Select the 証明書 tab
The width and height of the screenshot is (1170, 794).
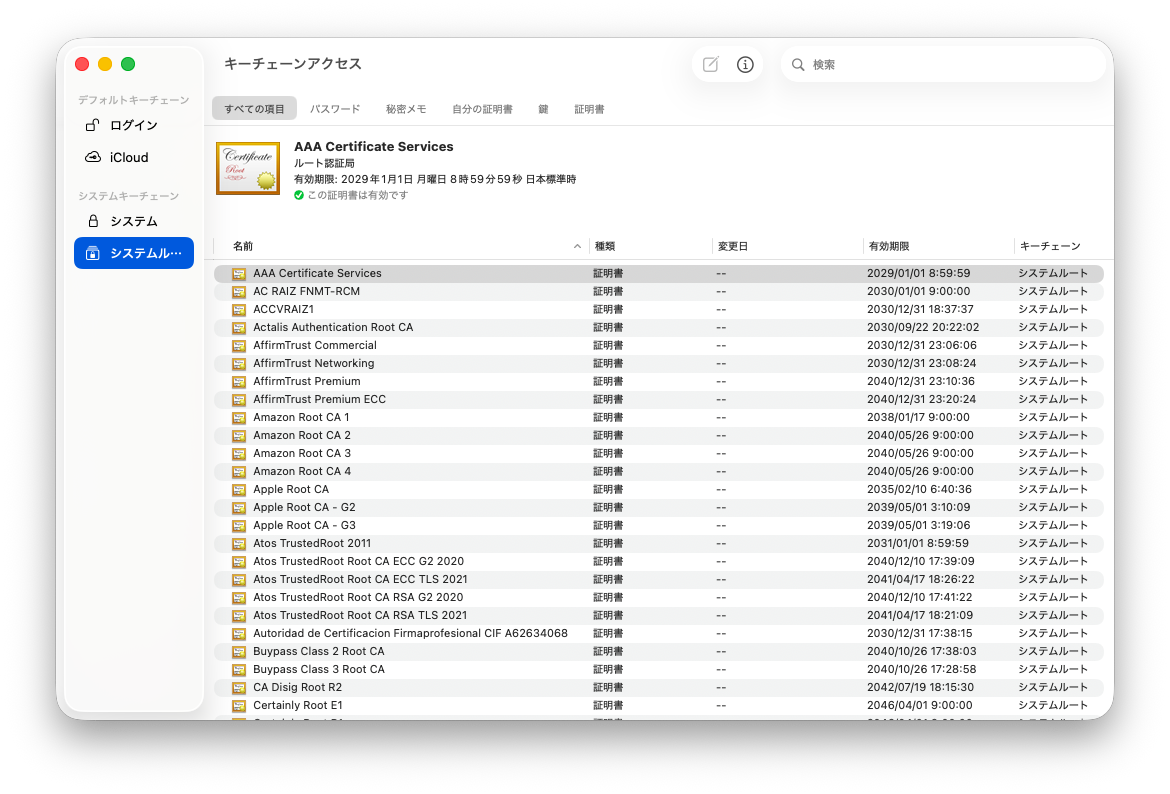(589, 109)
